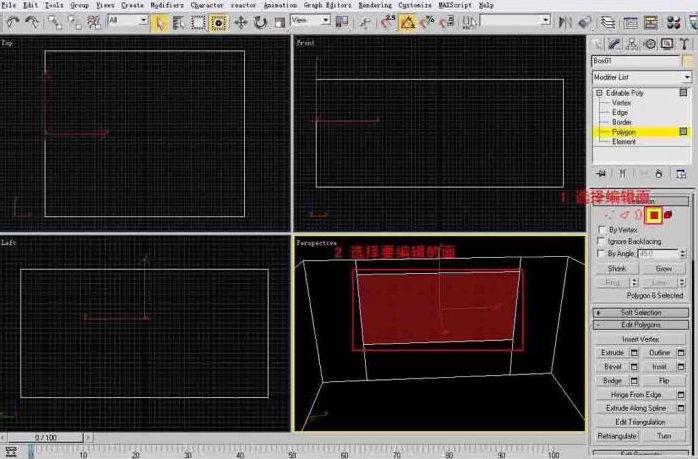The width and height of the screenshot is (698, 459).
Task: Click the Use Pivot Point Center icon
Action: coord(341,22)
